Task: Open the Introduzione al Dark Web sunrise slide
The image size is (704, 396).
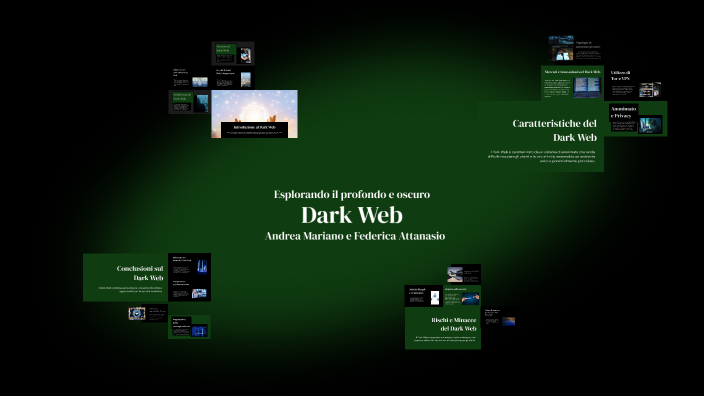Action: tap(255, 114)
